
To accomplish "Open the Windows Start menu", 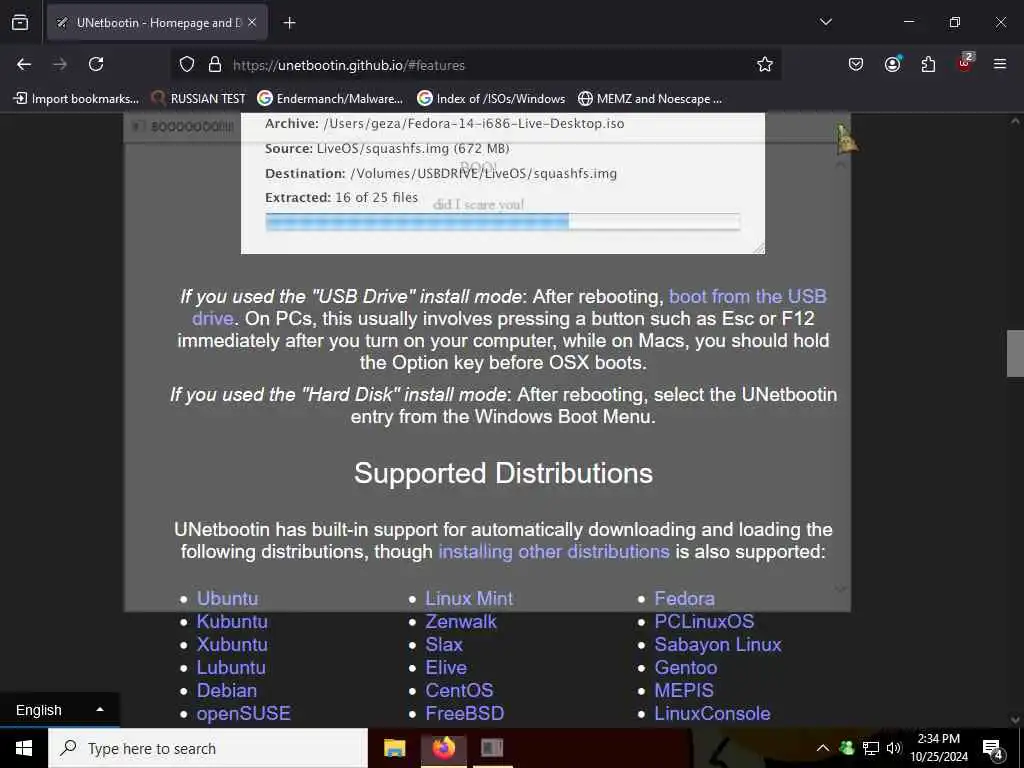I will coord(24,748).
